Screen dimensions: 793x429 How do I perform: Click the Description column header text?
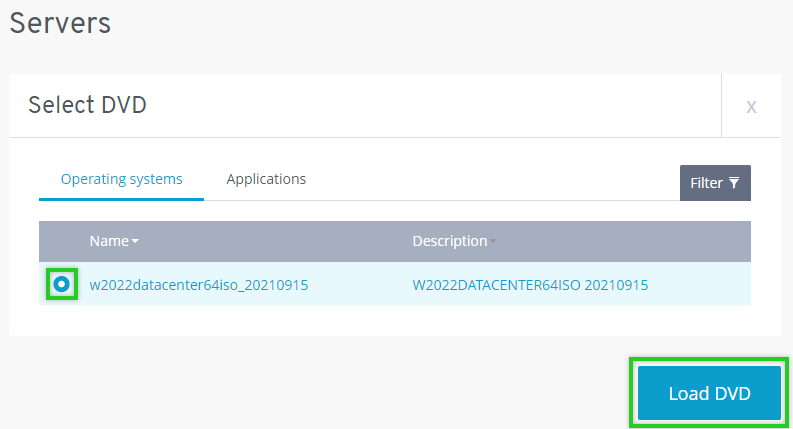(x=449, y=241)
